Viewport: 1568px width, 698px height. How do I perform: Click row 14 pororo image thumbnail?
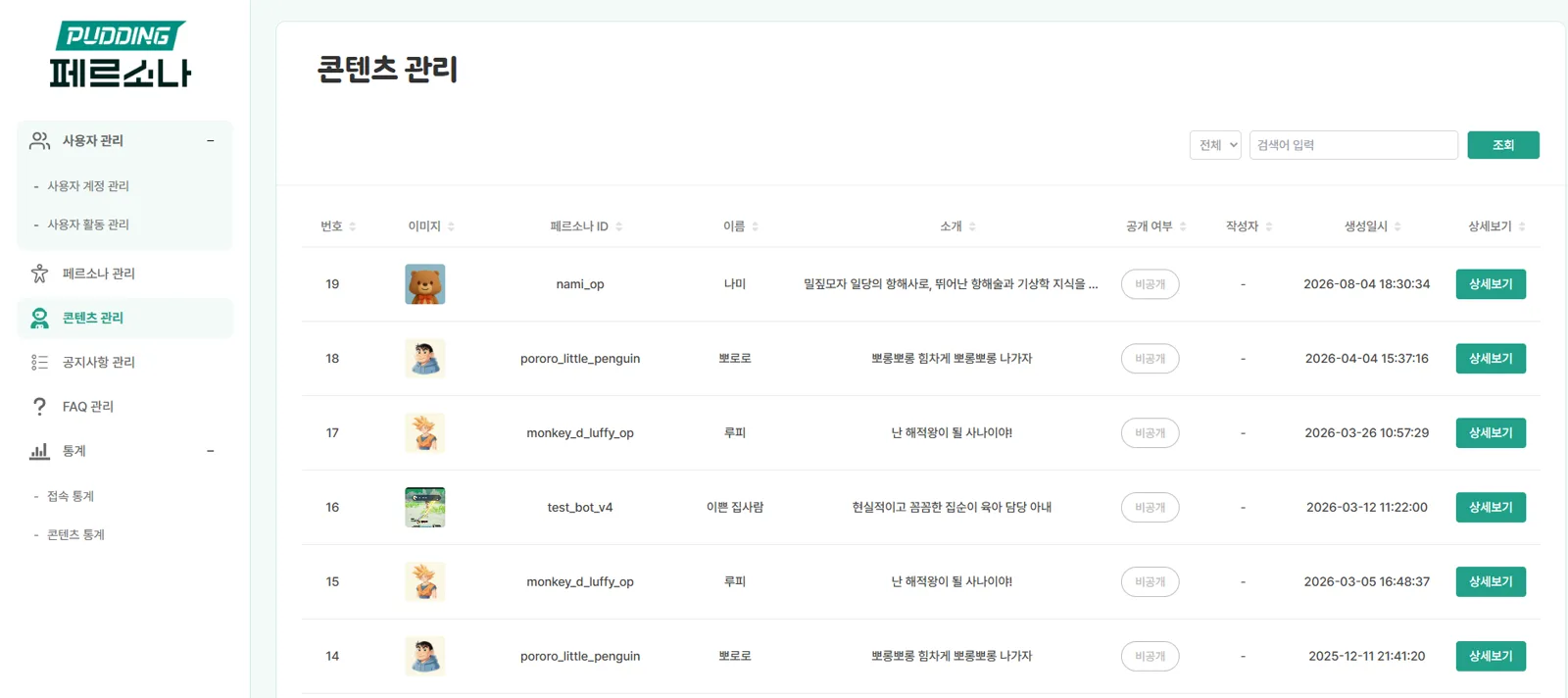coord(425,657)
